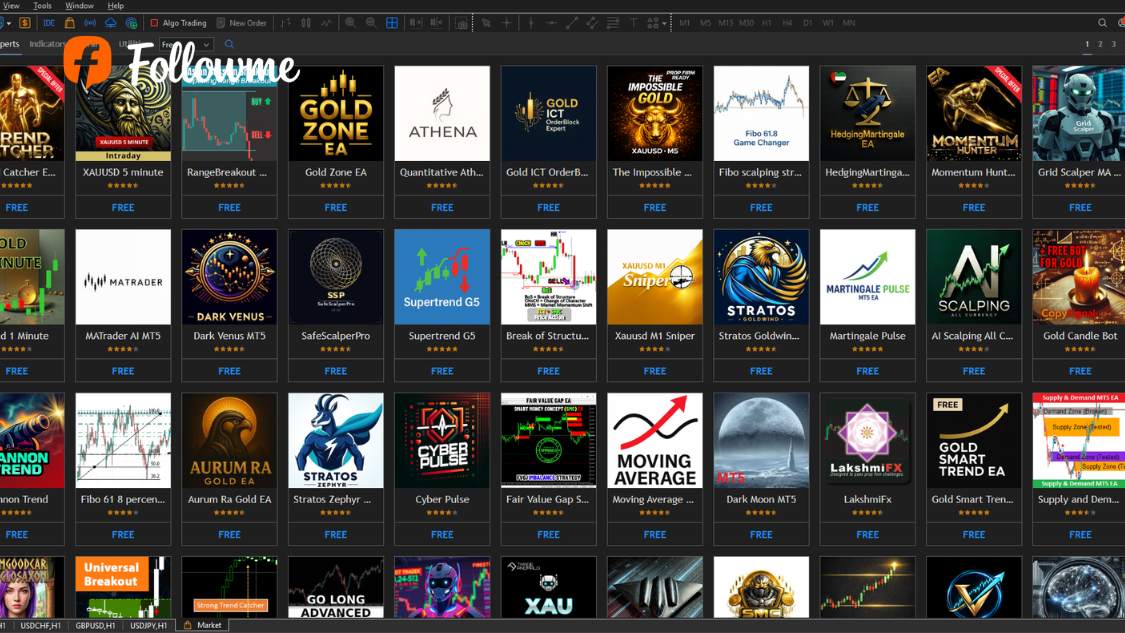The height and width of the screenshot is (633, 1125).
Task: Open the Help menu
Action: [116, 6]
